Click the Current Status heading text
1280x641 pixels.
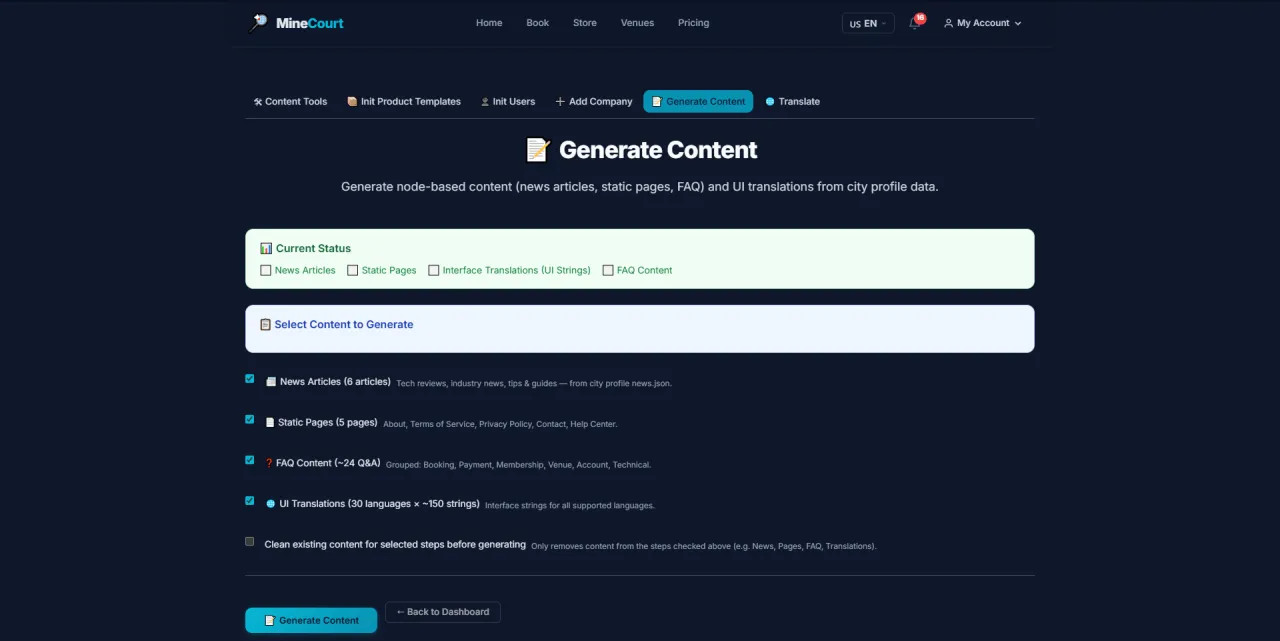[313, 248]
